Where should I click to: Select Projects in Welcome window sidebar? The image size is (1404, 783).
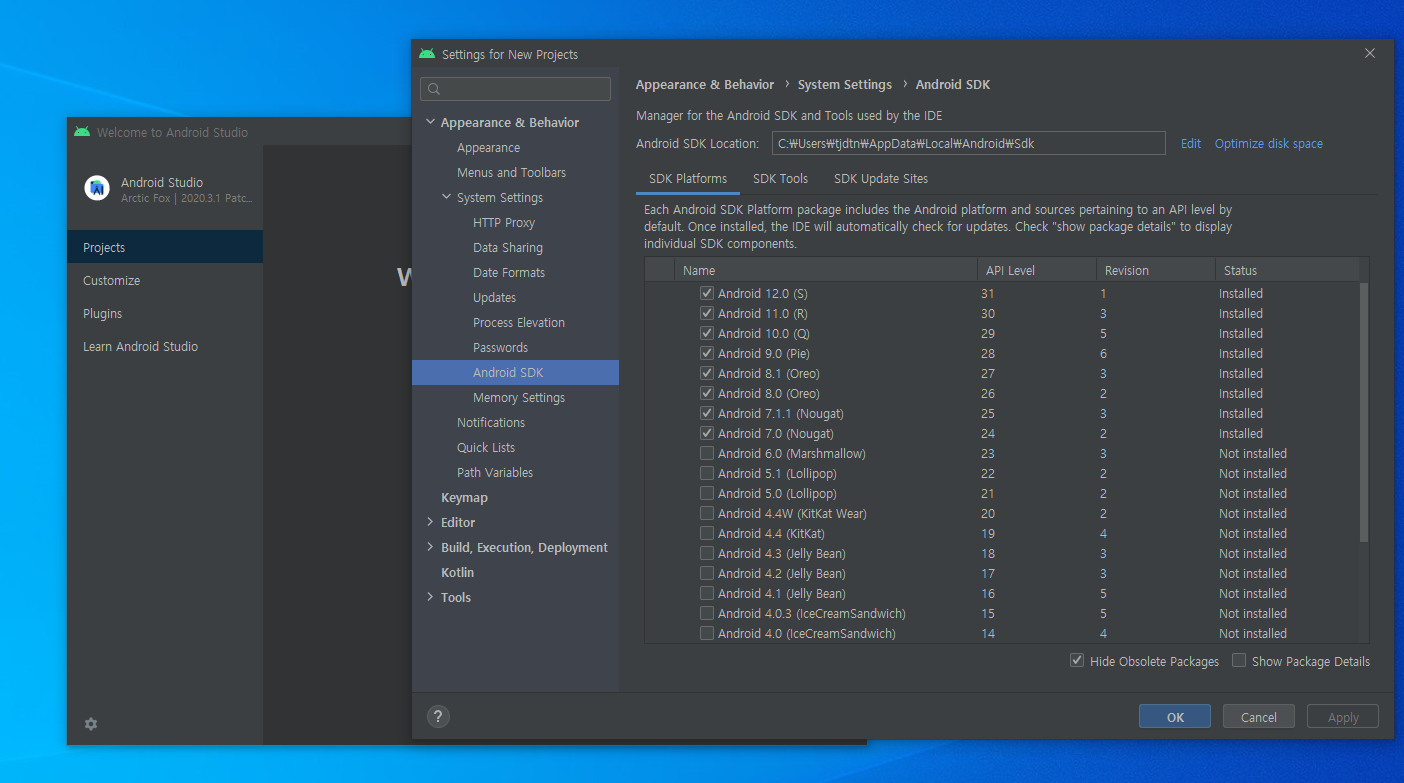(165, 247)
